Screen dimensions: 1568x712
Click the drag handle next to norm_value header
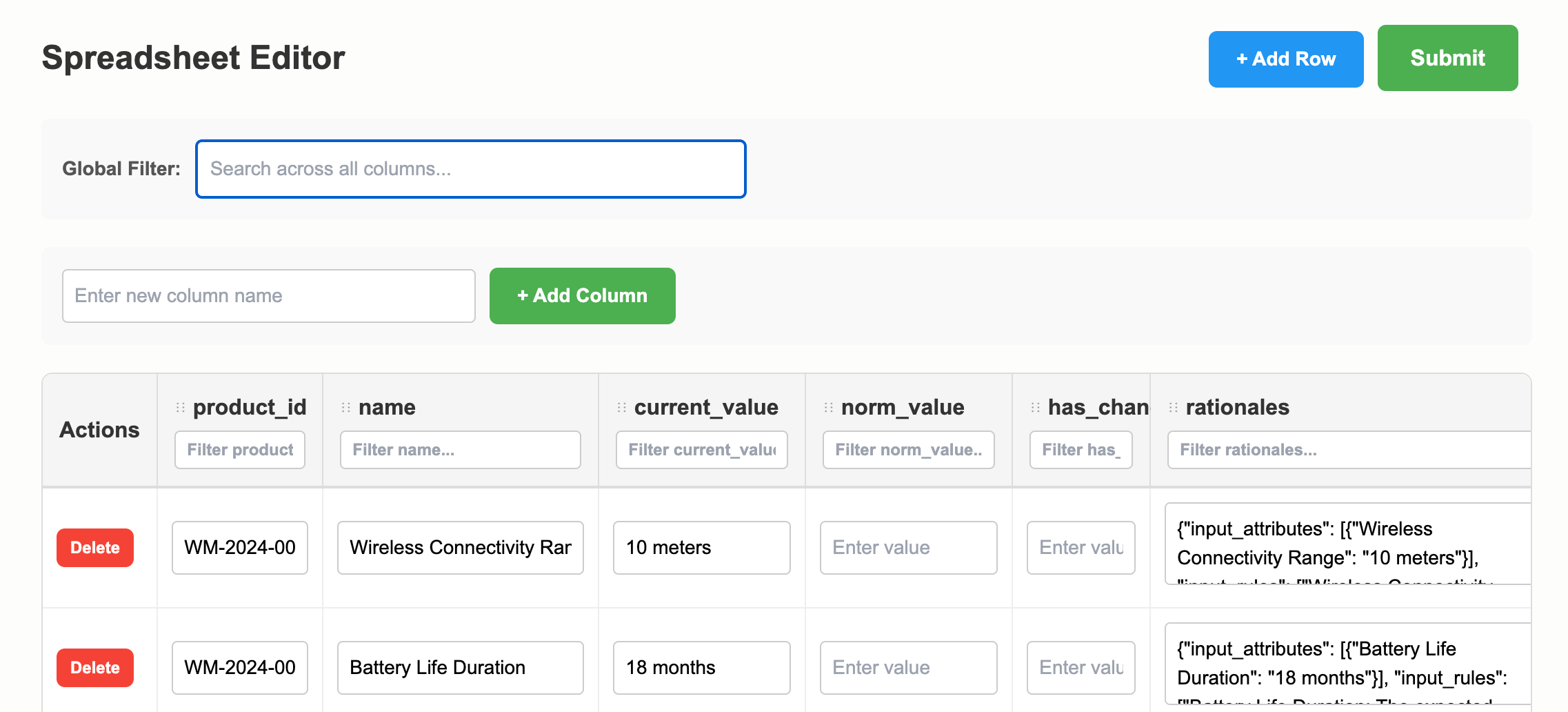coord(829,408)
